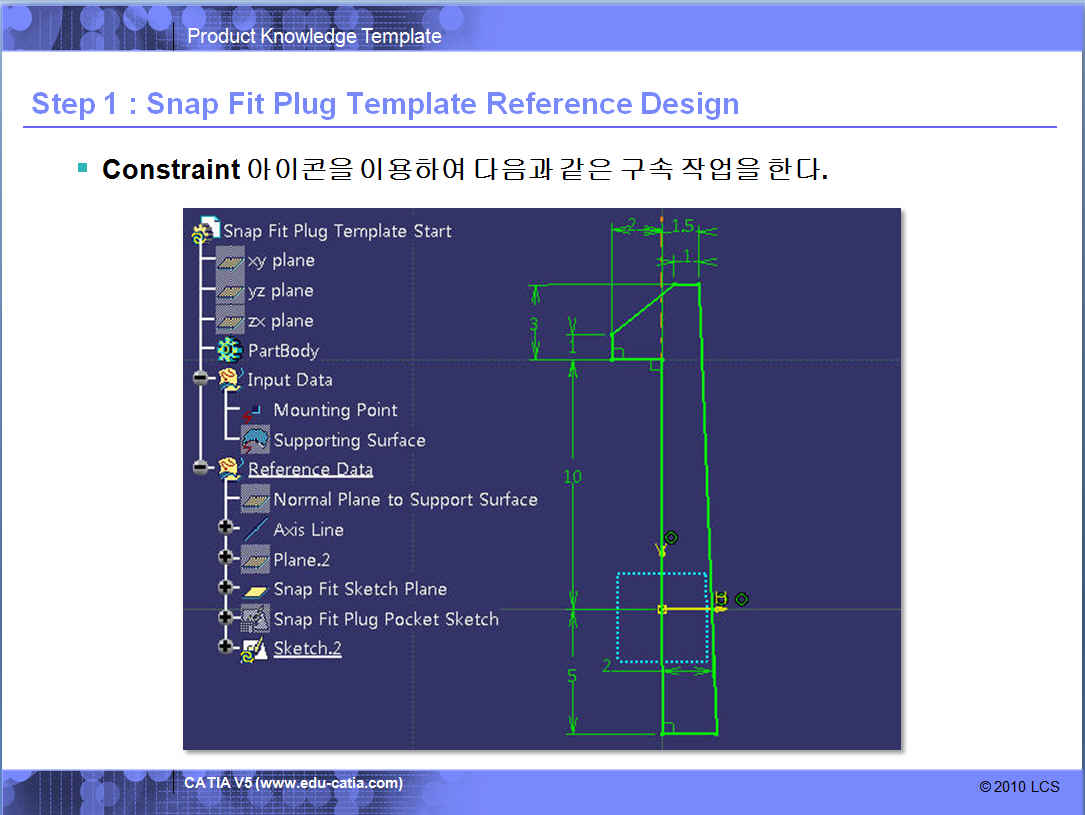Select the 1.5 dimension at sketch top

click(682, 227)
